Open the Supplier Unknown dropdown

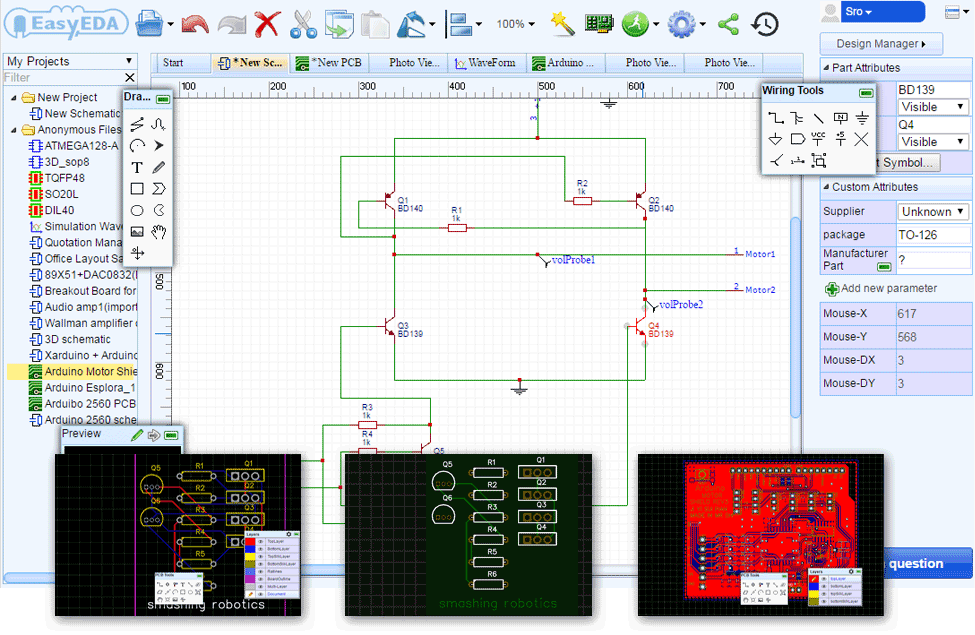(933, 212)
